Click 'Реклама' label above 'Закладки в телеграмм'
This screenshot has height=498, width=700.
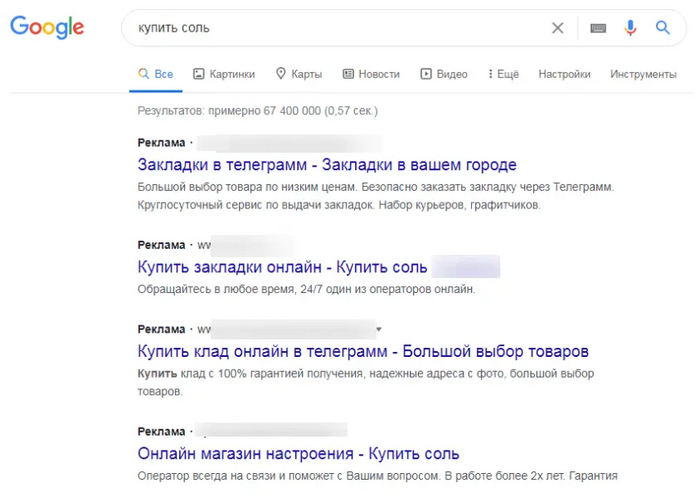pyautogui.click(x=161, y=143)
